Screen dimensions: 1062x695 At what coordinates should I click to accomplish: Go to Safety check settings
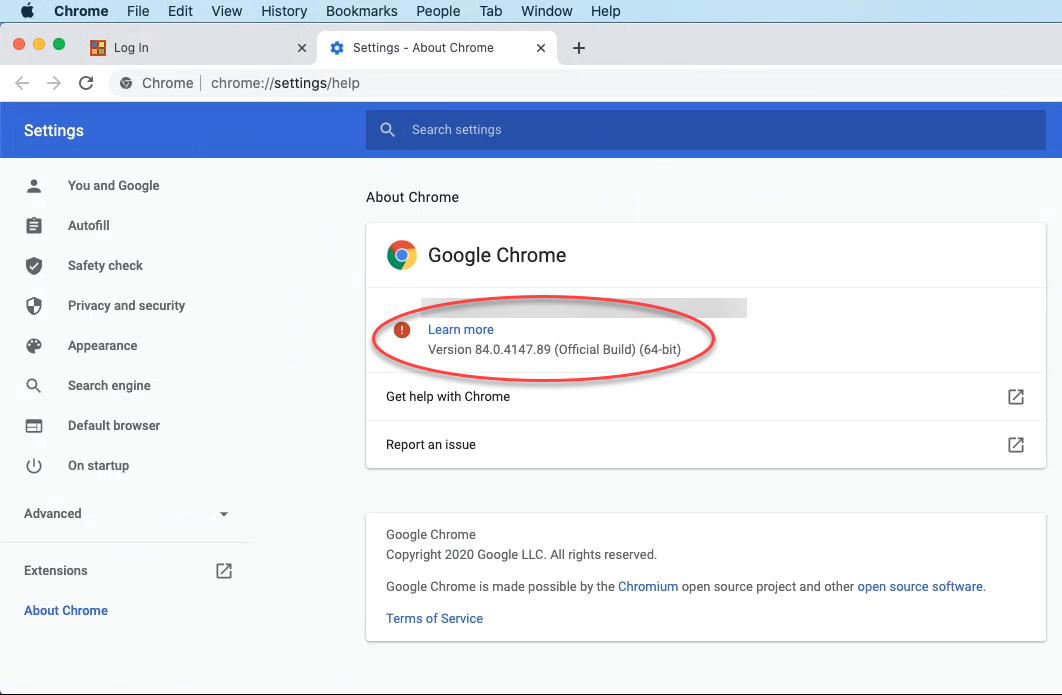pos(105,266)
